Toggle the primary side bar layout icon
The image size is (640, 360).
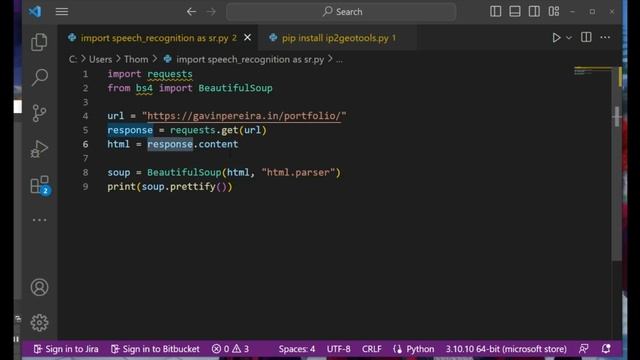click(x=496, y=11)
